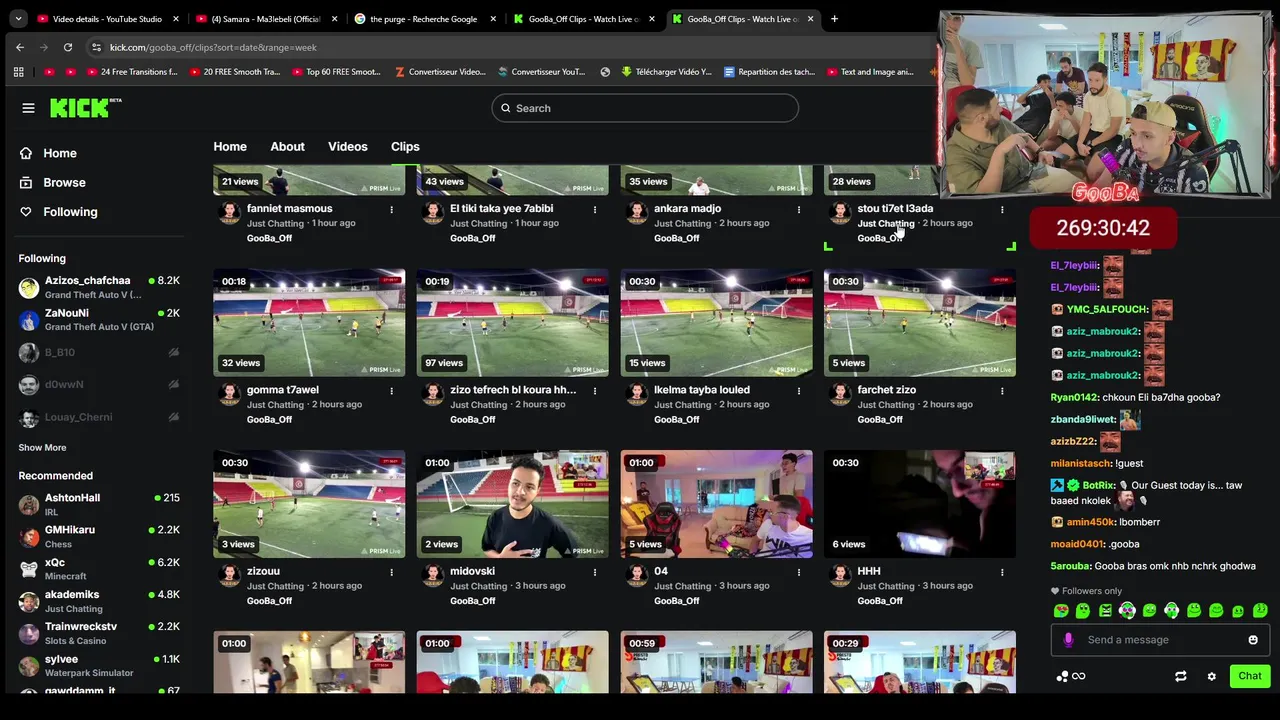Open site info icon in address bar
The height and width of the screenshot is (720, 1280).
click(96, 47)
